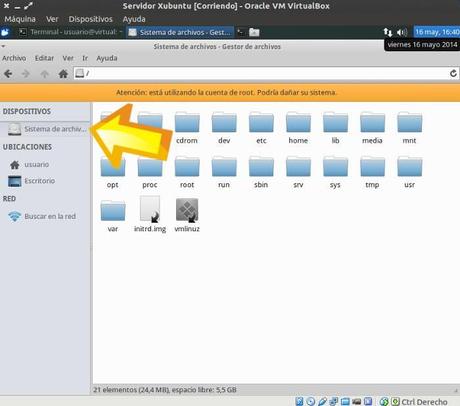The image size is (460, 406).
Task: Click the small terminal icon in taskbar
Action: click(x=240, y=32)
